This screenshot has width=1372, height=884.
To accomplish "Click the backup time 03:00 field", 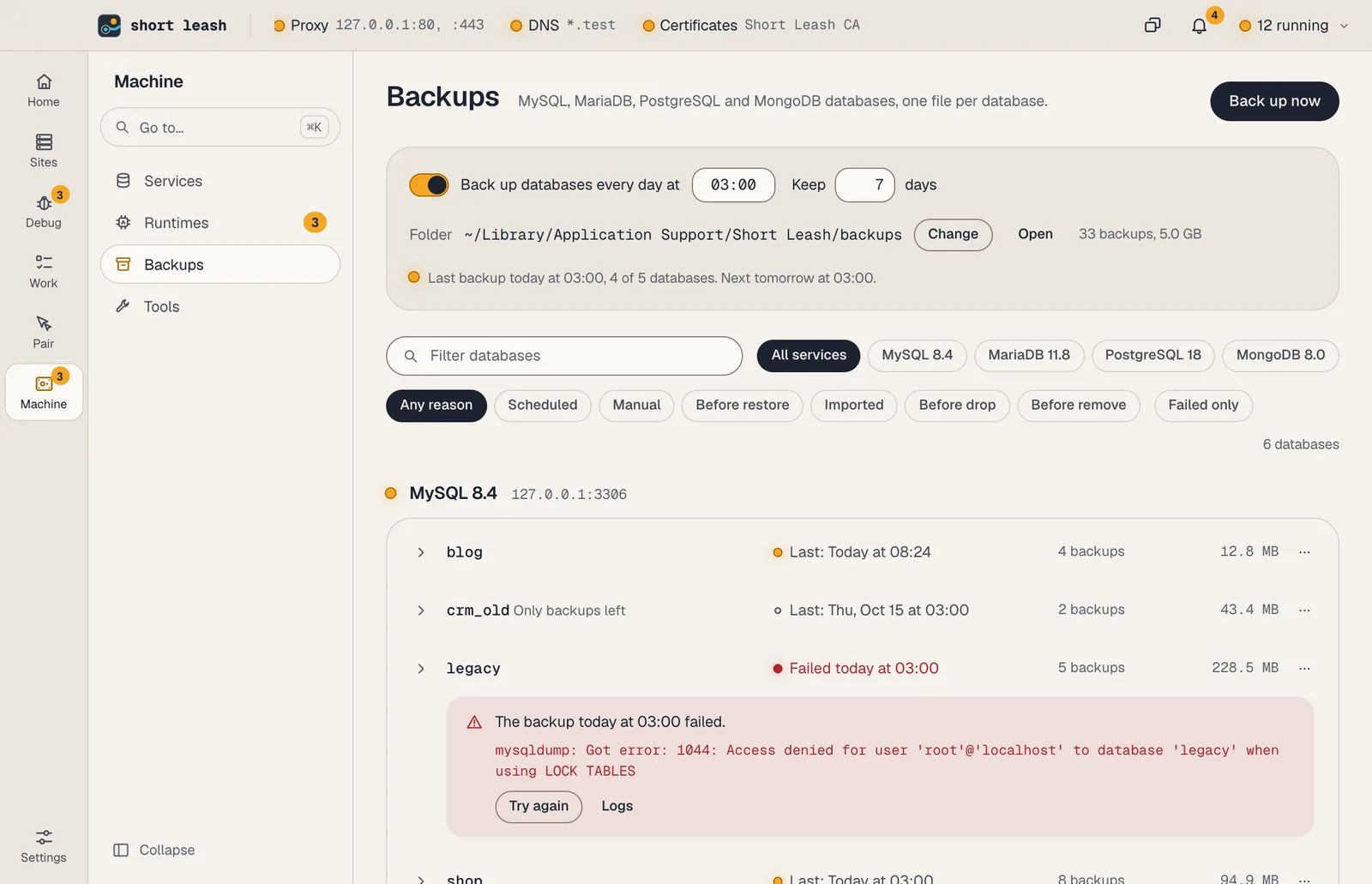I will point(733,185).
